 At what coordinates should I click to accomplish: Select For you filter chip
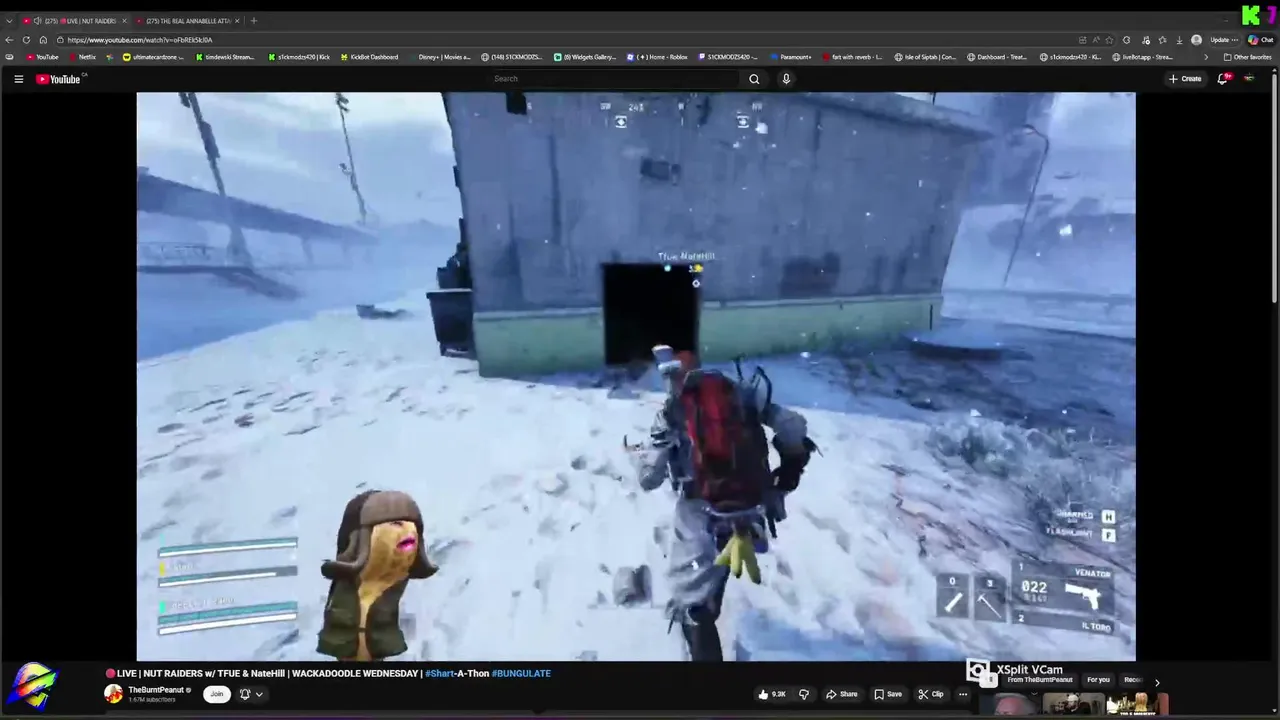click(x=1098, y=680)
